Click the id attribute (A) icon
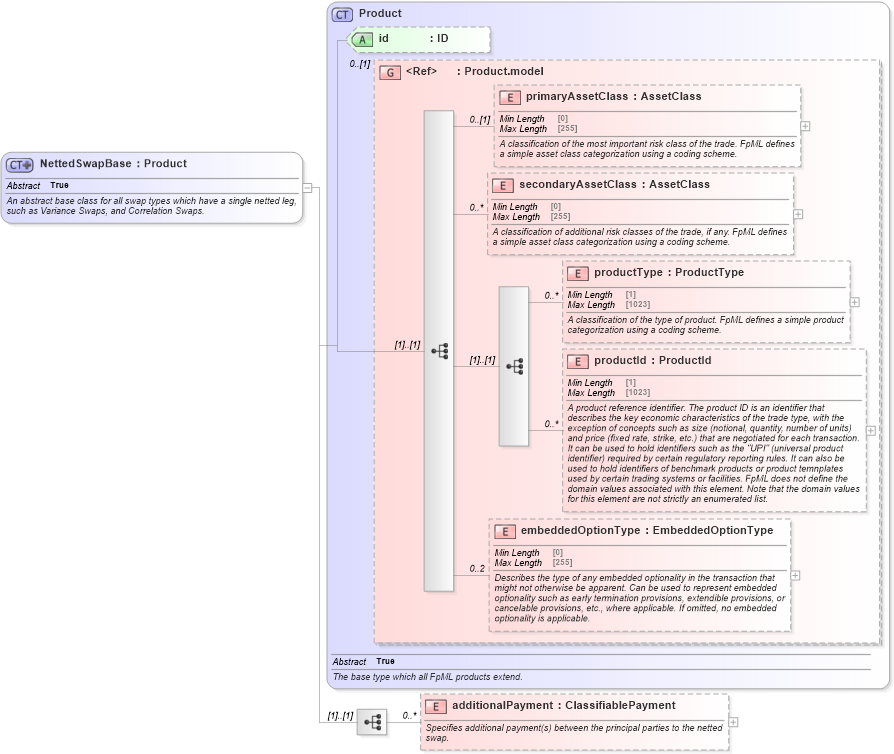Image resolution: width=894 pixels, height=754 pixels. [x=361, y=39]
